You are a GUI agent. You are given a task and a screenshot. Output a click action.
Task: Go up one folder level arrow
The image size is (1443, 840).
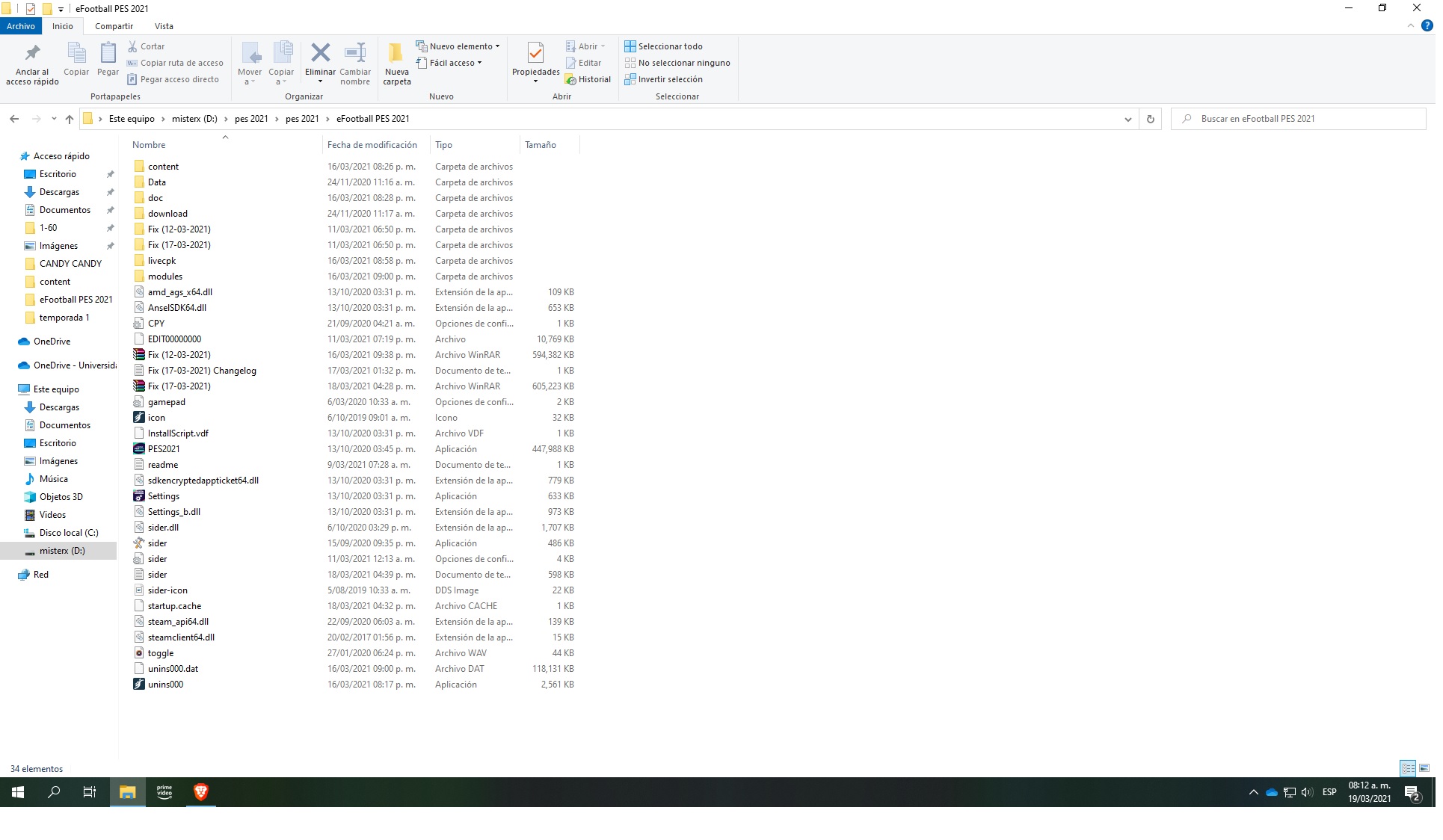[x=70, y=119]
